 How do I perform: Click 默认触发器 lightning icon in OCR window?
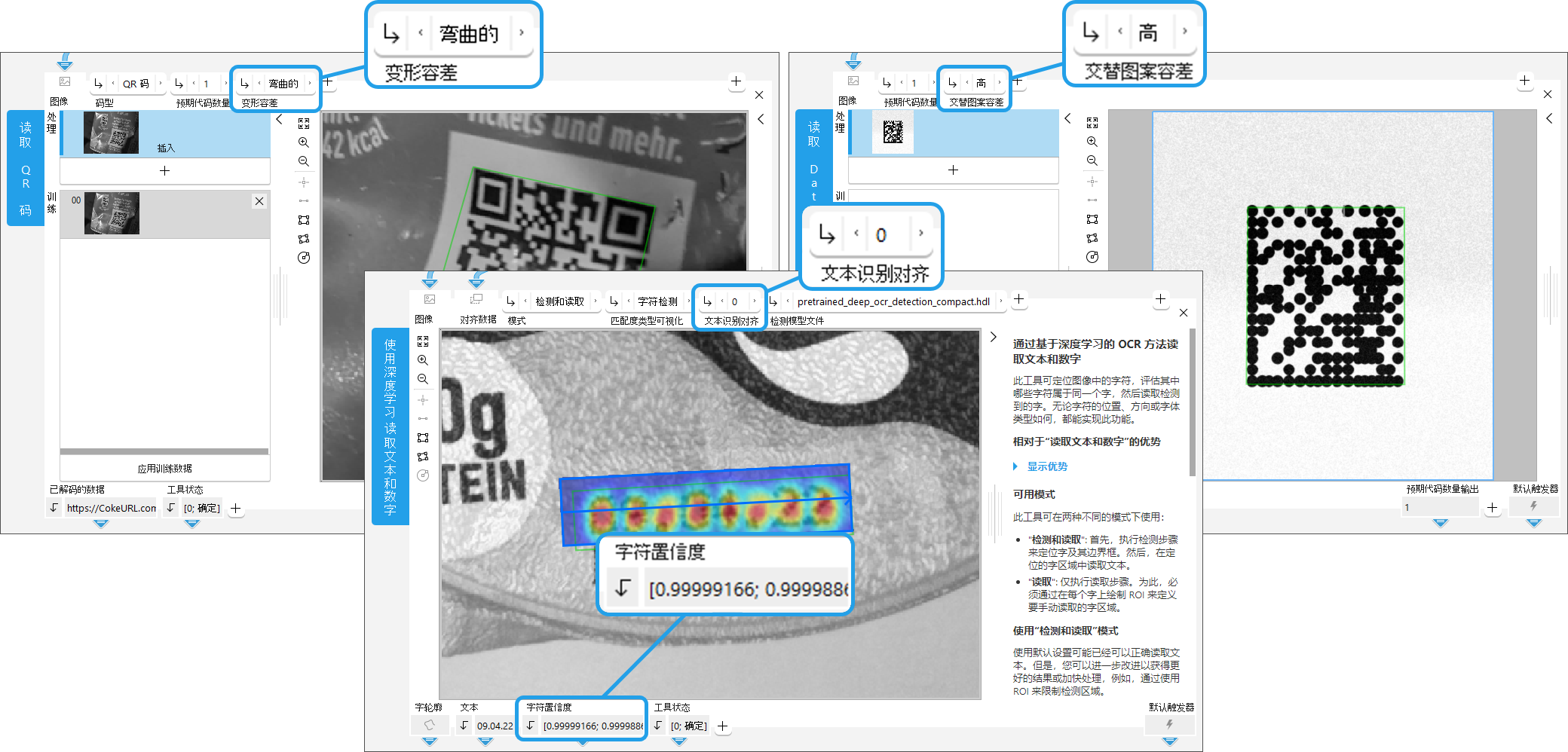coord(1169,725)
